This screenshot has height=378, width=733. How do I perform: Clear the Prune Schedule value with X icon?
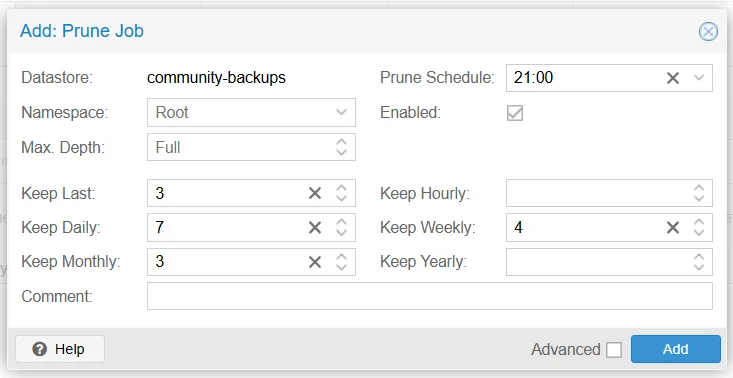672,78
